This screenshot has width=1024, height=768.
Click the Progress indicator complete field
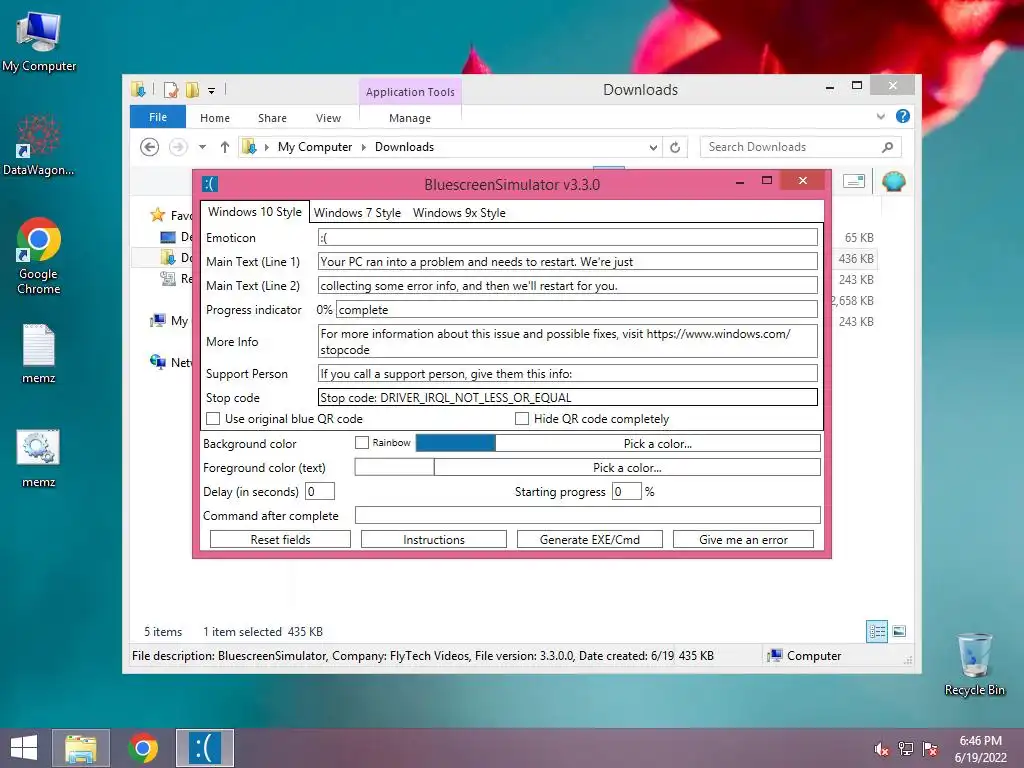[577, 310]
